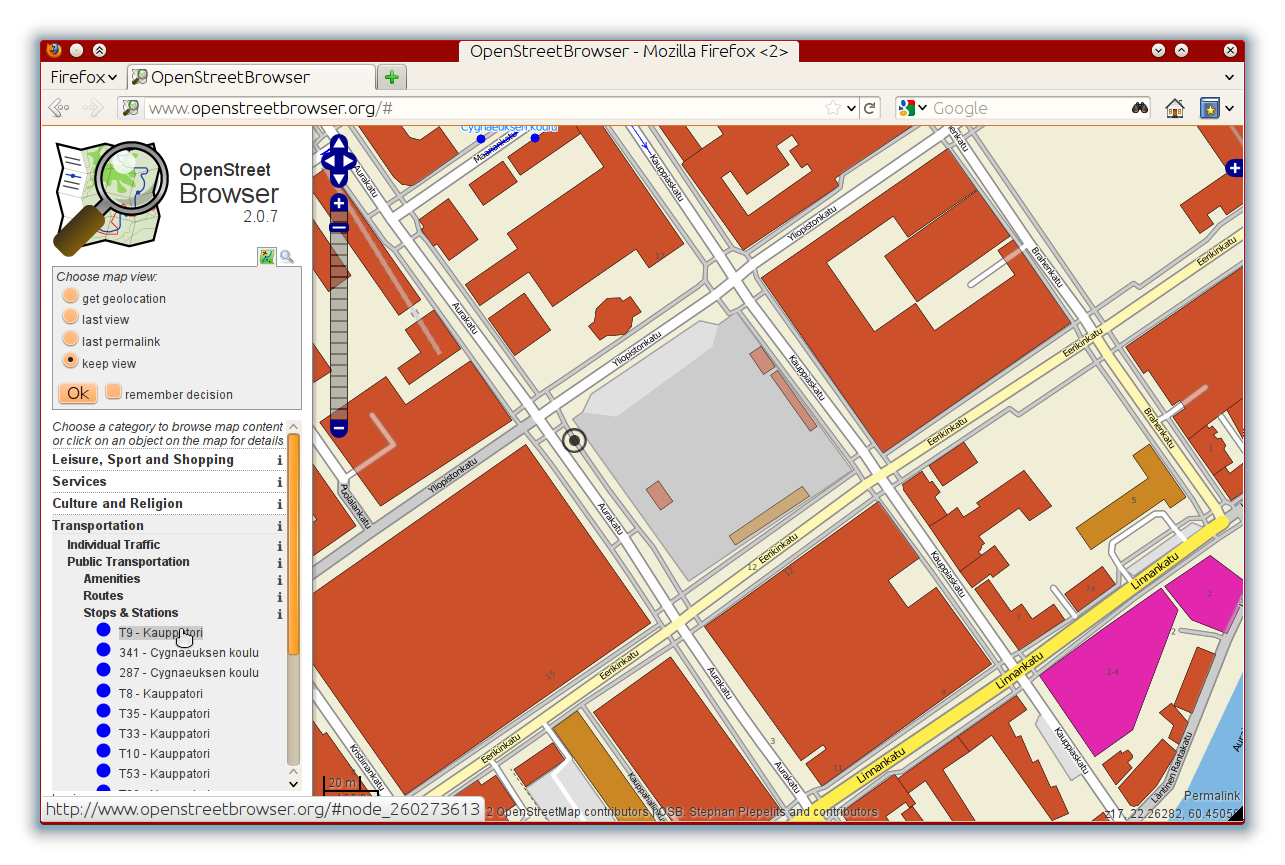Image resolution: width=1285 pixels, height=865 pixels.
Task: Click the OpenStreetBrowser logo image
Action: 111,197
